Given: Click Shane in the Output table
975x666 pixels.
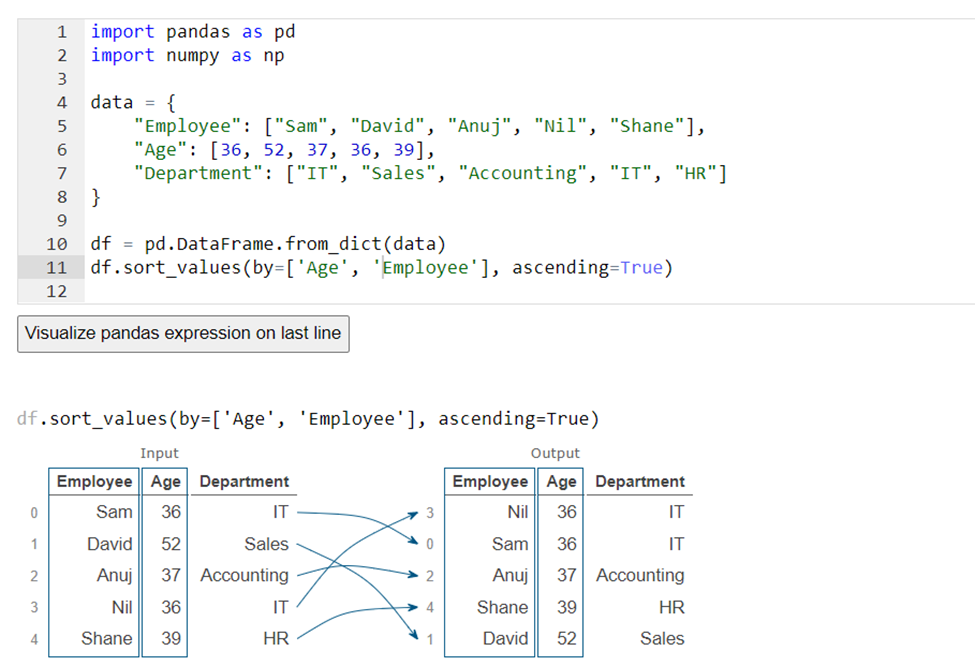Looking at the screenshot, I should [502, 607].
